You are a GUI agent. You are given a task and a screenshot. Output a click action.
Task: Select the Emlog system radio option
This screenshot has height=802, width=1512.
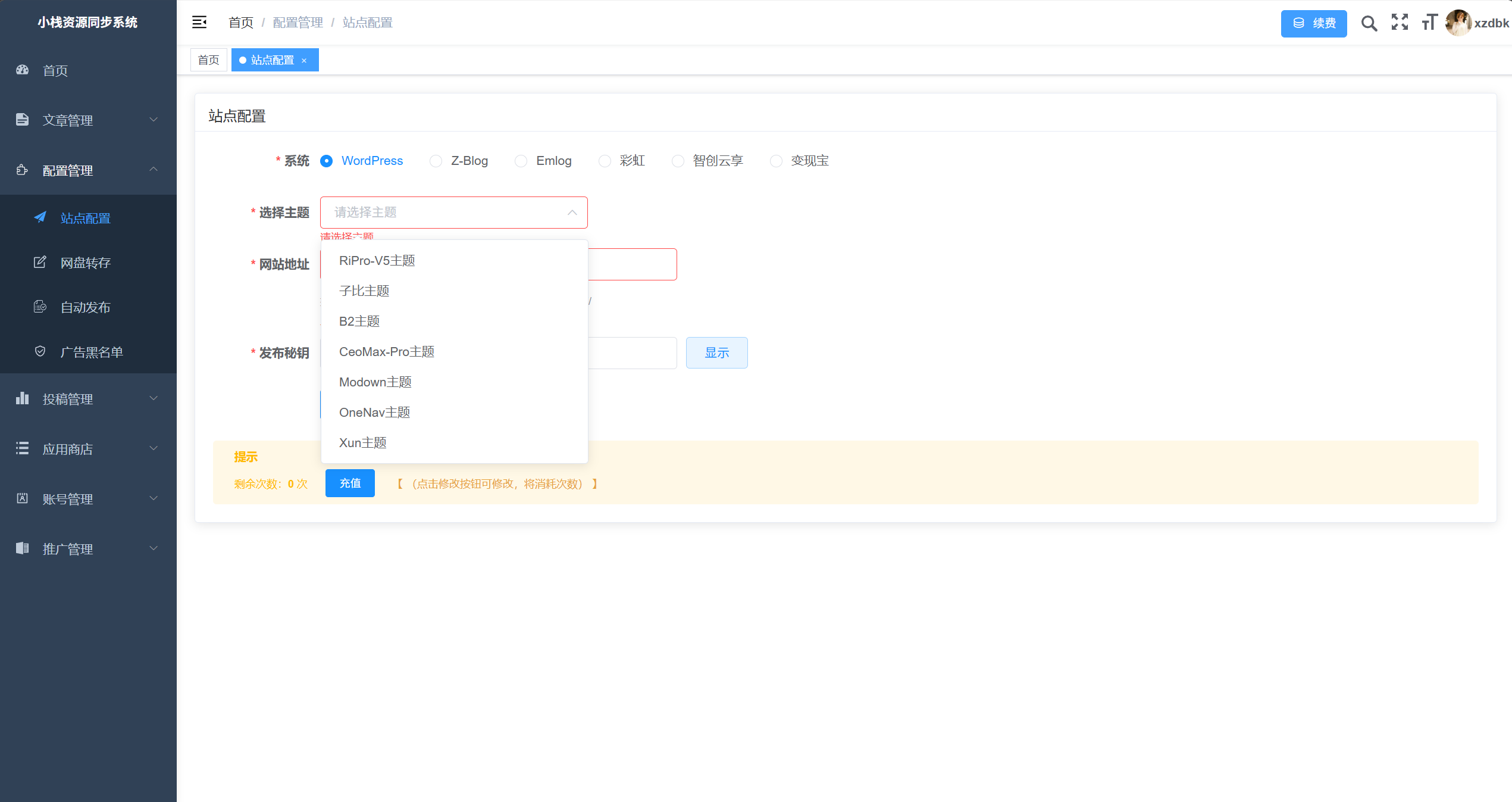click(x=521, y=161)
